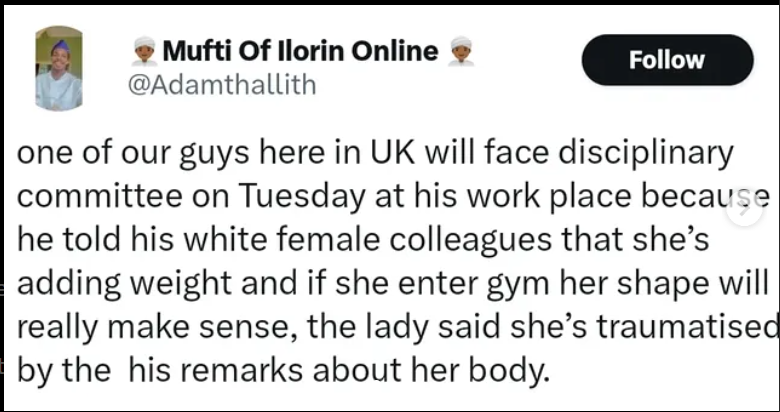Click the turban emoji after the display name
The image size is (780, 412).
[461, 51]
